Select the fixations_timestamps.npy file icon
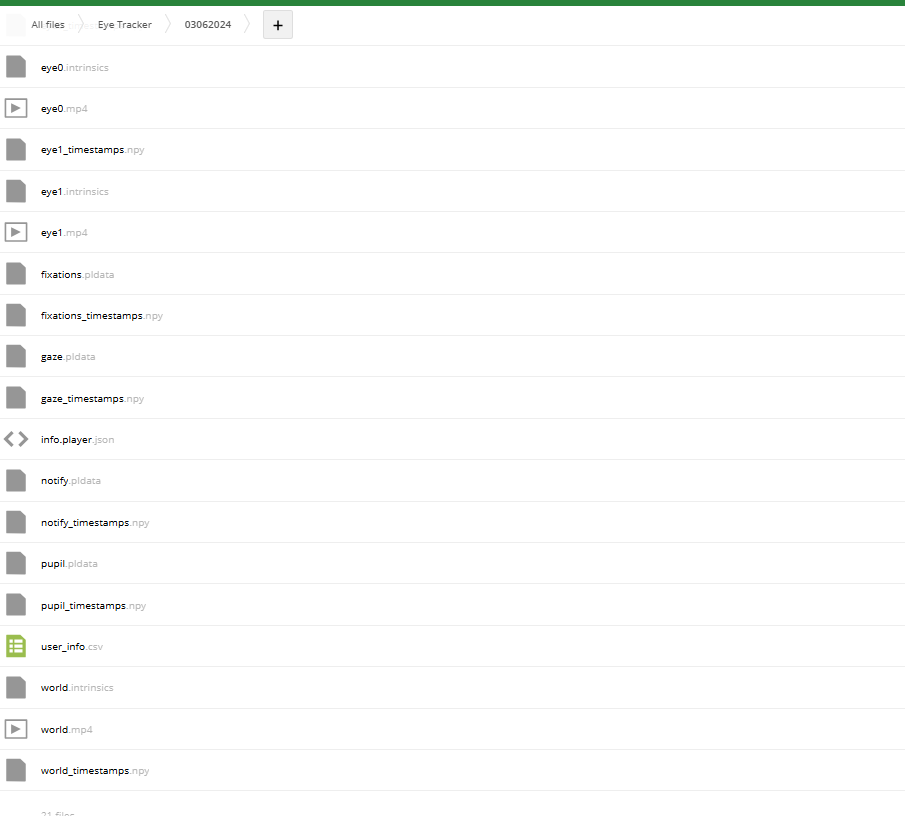Image resolution: width=905 pixels, height=816 pixels. (x=16, y=315)
